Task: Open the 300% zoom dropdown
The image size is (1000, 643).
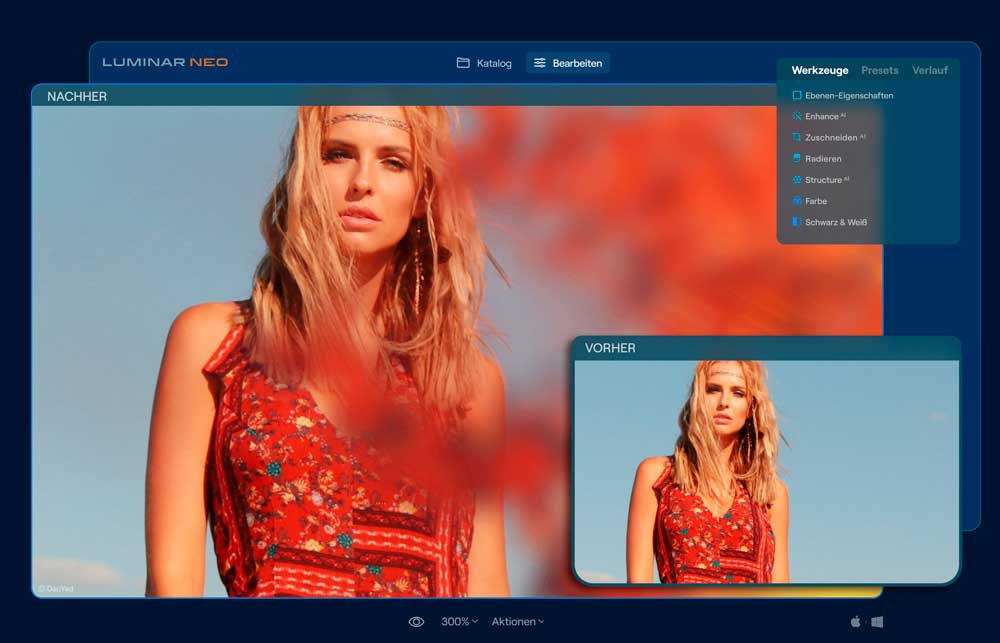Action: [459, 621]
